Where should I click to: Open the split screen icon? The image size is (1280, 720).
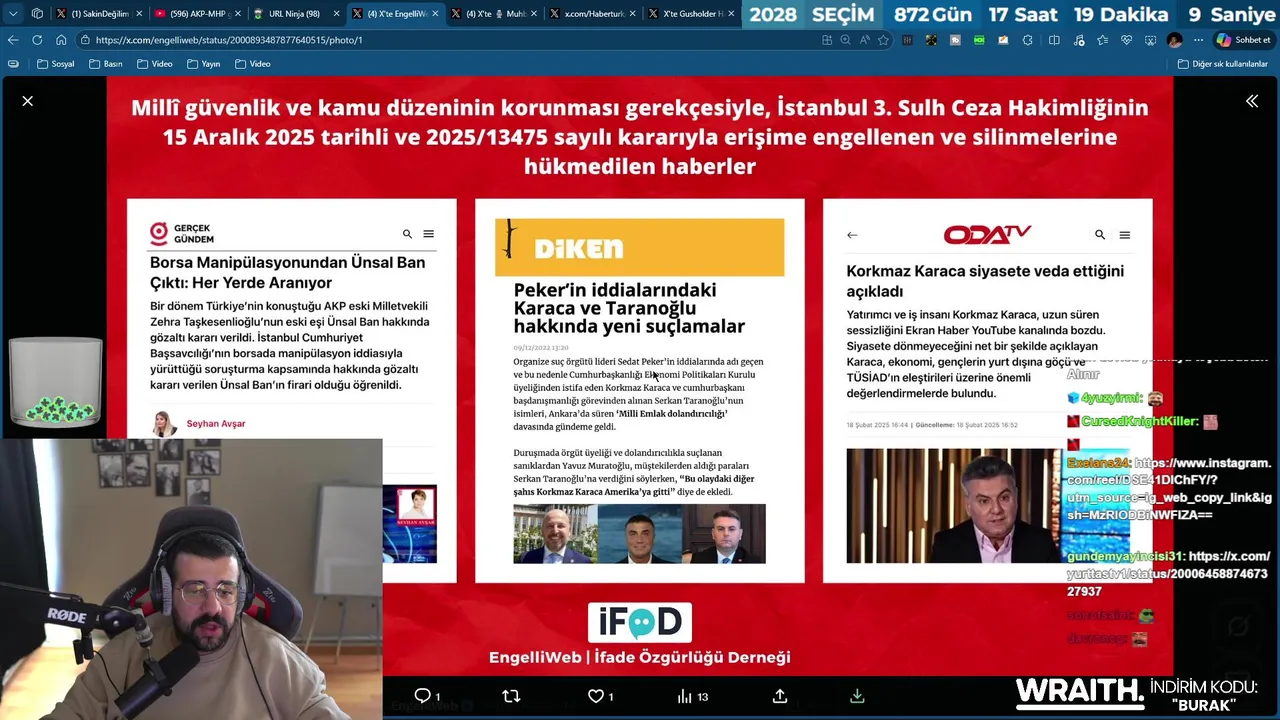coord(1054,40)
